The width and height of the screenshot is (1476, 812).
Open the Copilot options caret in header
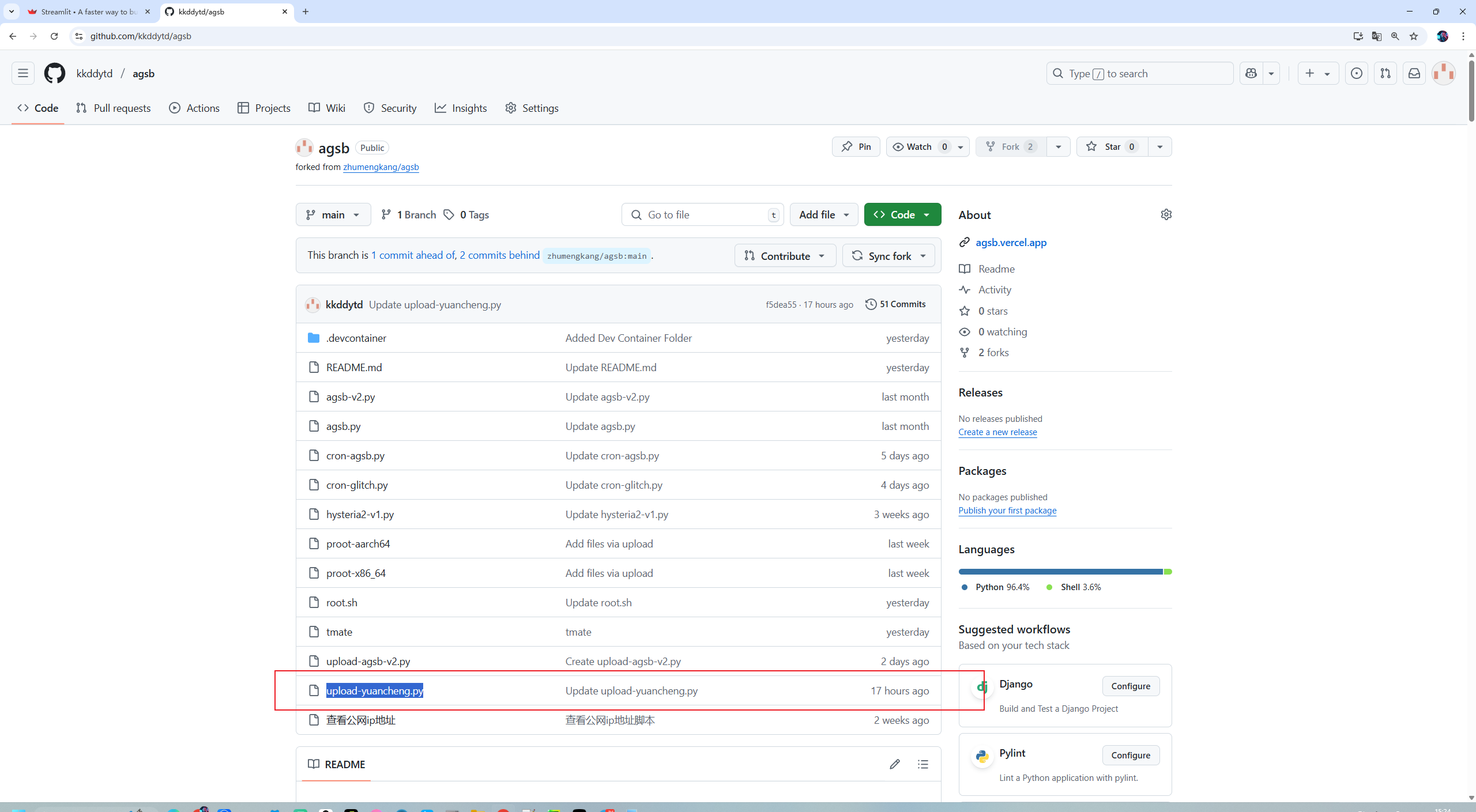point(1271,73)
